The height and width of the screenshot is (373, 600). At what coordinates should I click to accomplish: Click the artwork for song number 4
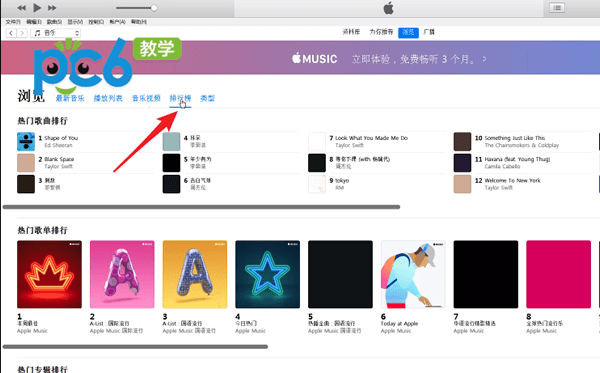click(x=171, y=142)
